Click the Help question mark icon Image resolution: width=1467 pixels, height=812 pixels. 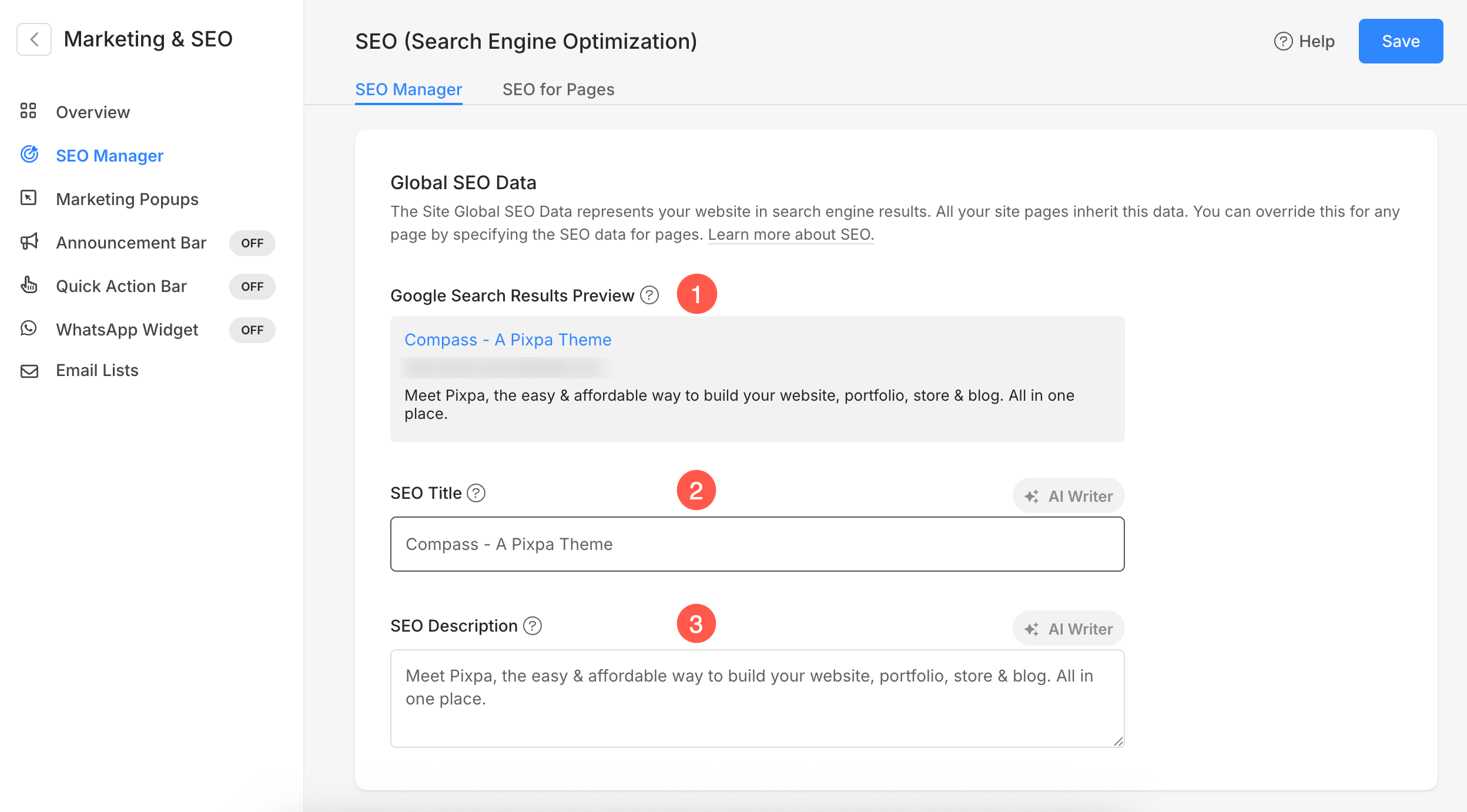pos(1283,41)
